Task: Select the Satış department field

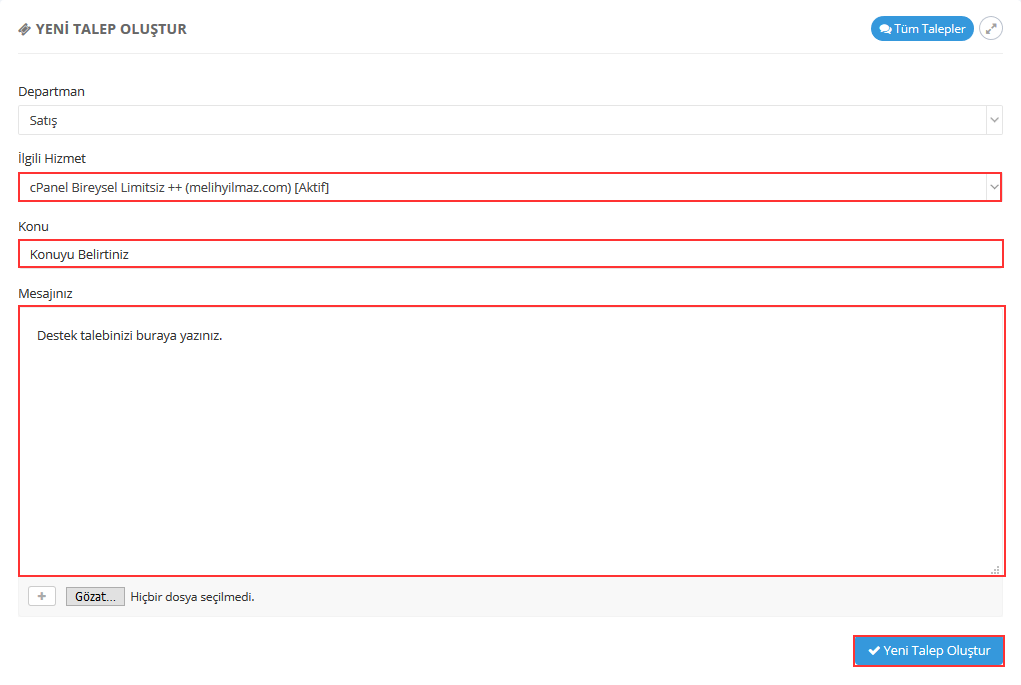Action: click(x=500, y=120)
